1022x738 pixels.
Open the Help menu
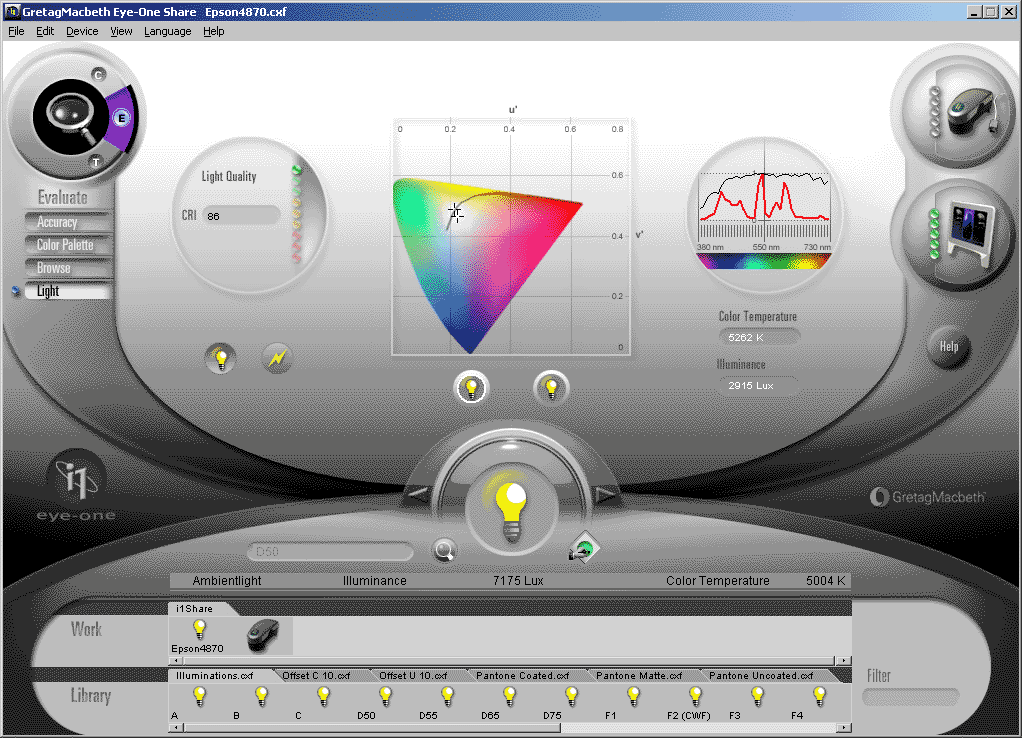pos(213,31)
